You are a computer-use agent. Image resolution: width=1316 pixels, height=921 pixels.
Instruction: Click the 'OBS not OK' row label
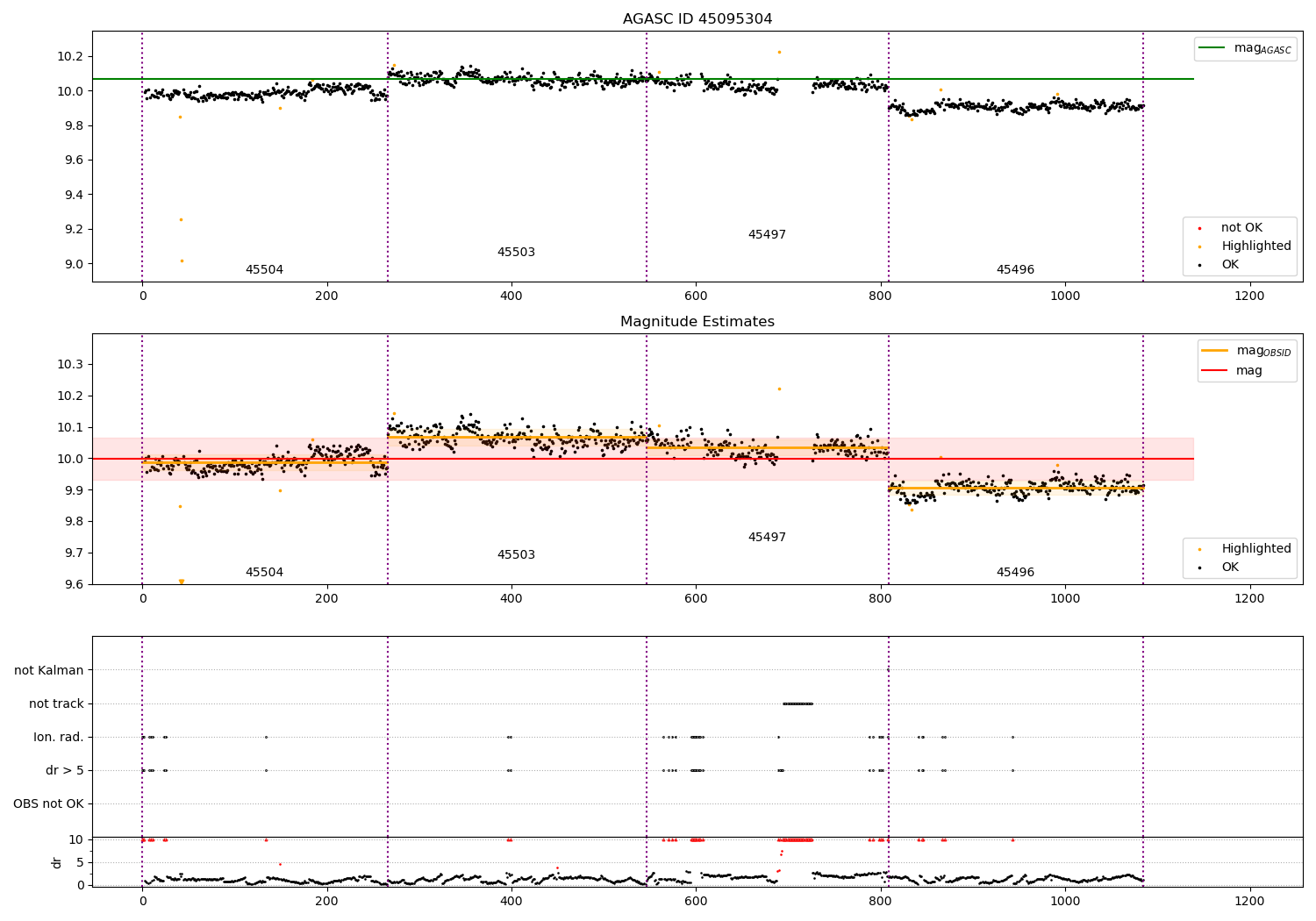(49, 804)
